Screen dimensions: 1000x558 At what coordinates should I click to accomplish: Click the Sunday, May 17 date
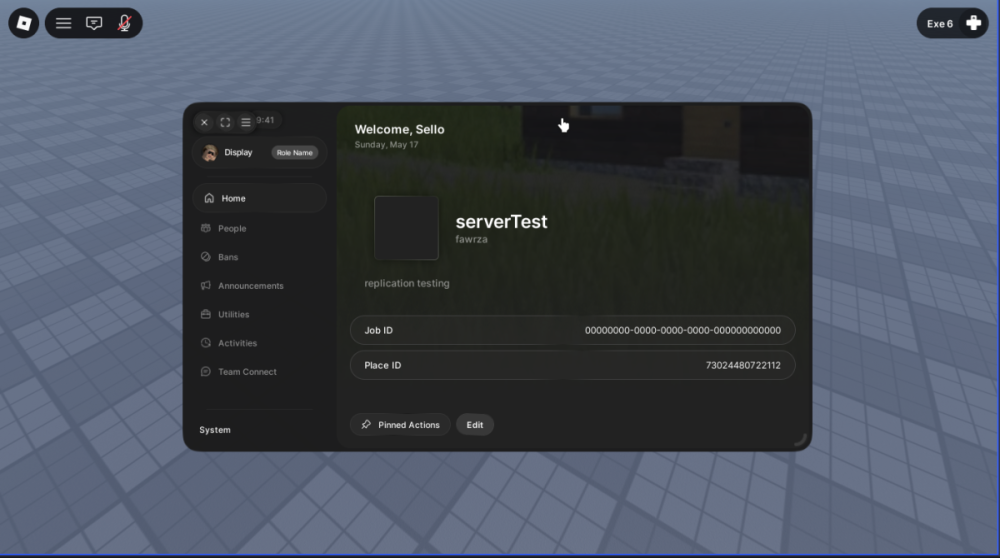click(x=386, y=145)
